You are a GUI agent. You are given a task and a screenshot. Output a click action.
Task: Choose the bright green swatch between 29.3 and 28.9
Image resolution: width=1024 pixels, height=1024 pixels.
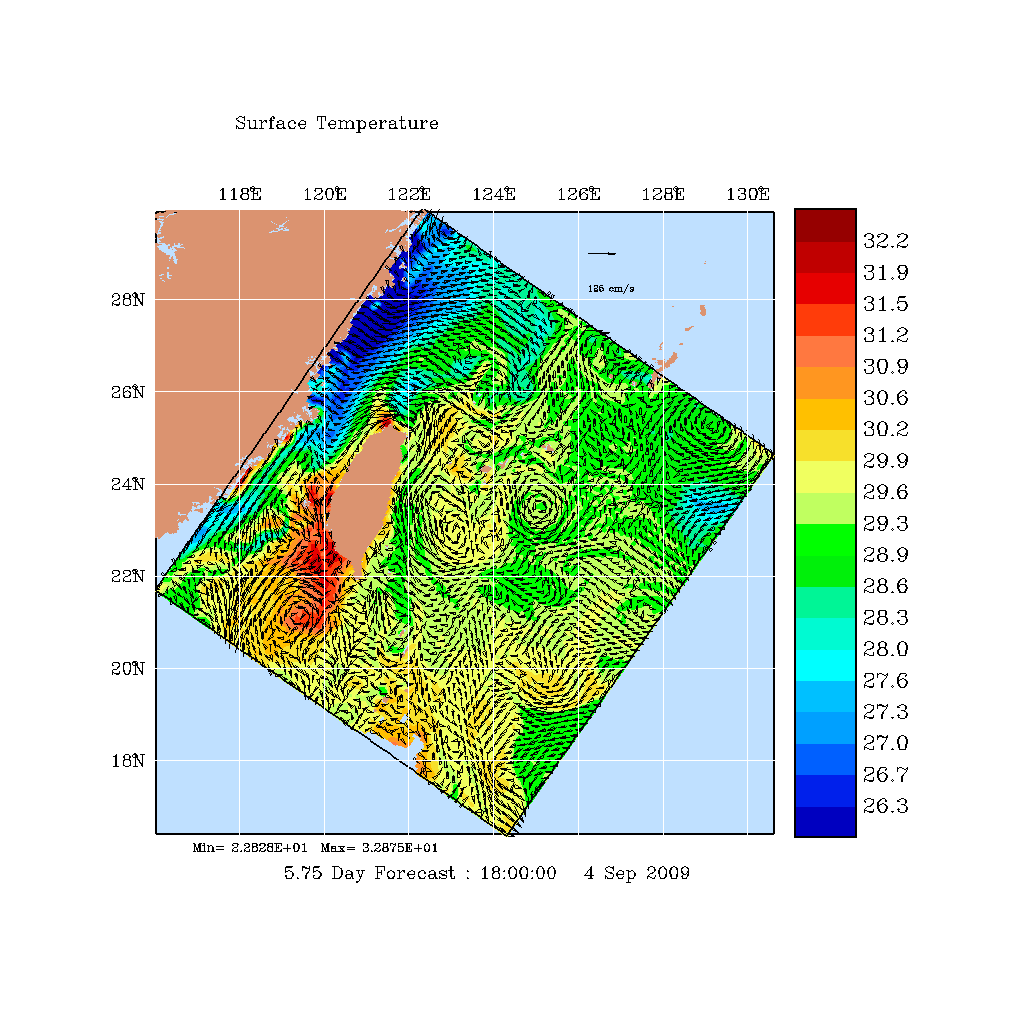825,539
